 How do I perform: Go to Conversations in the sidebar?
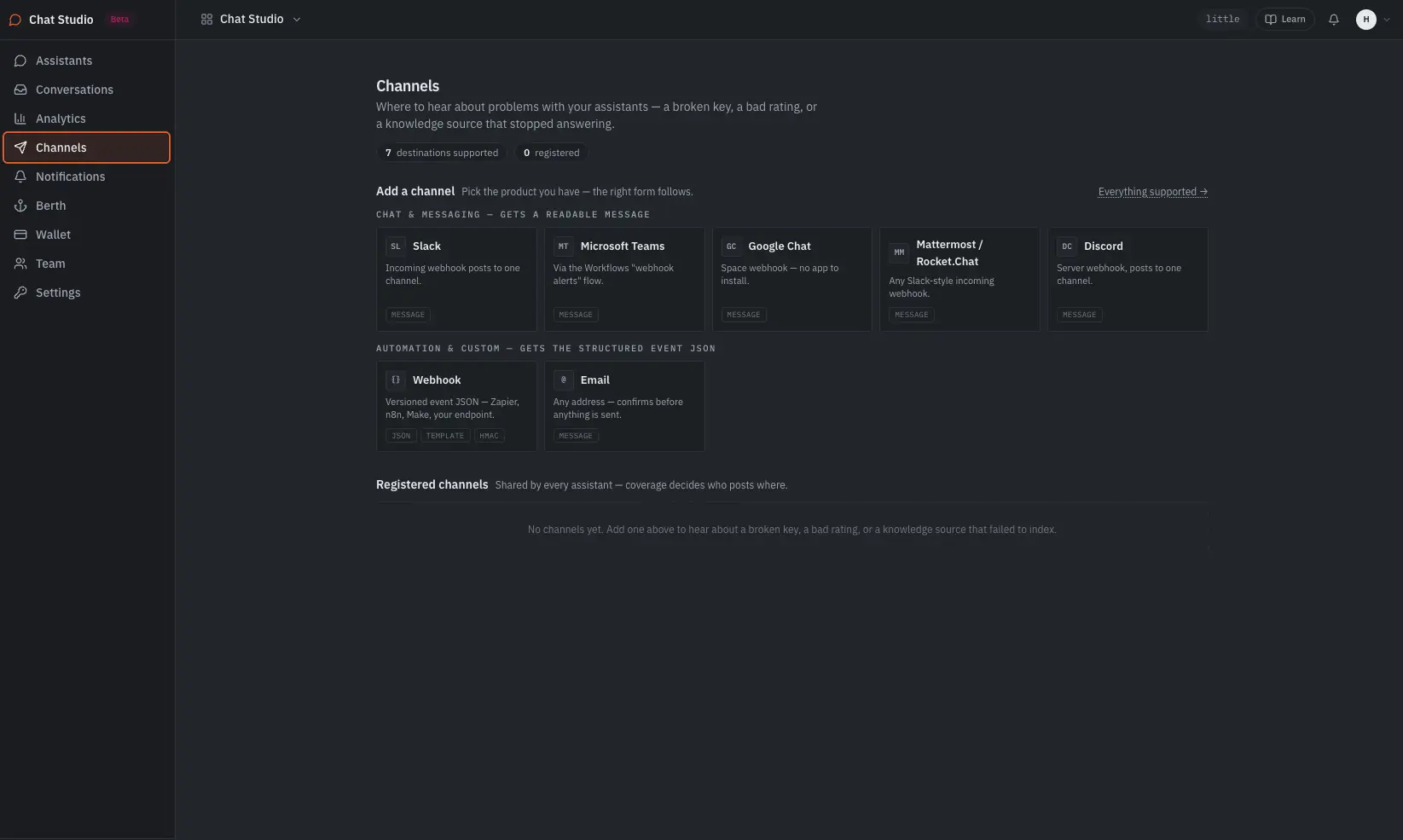click(87, 90)
